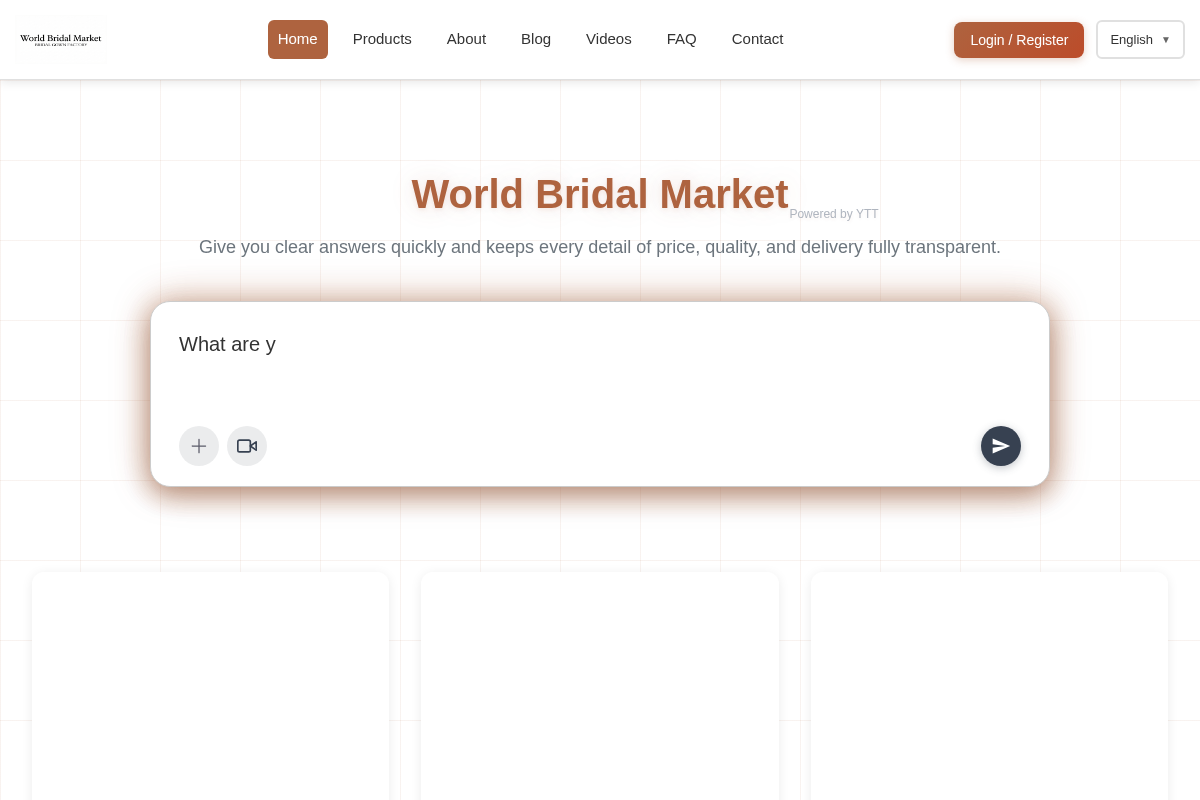Navigate to the Blog section
Image resolution: width=1200 pixels, height=800 pixels.
[536, 39]
